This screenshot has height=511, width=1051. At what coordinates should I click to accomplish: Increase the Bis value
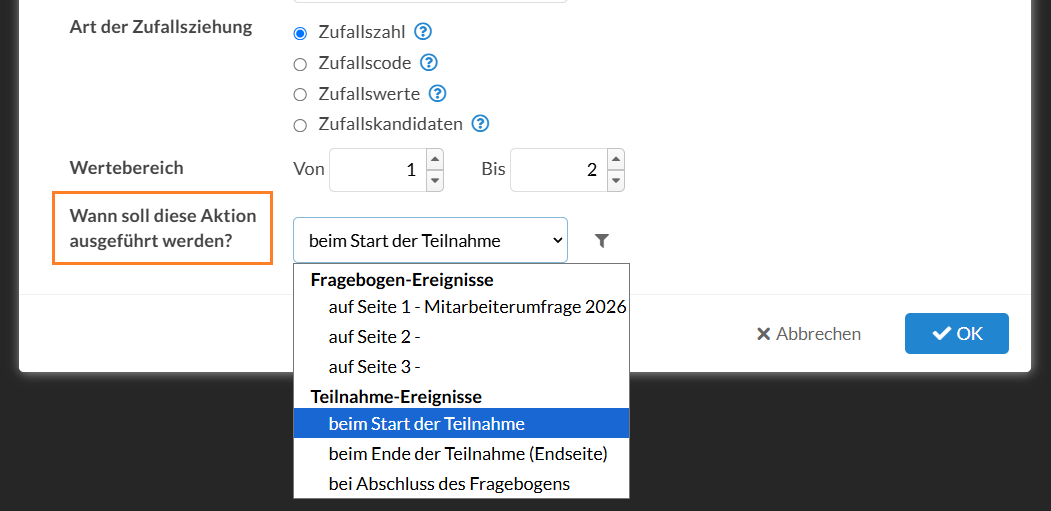(x=616, y=160)
